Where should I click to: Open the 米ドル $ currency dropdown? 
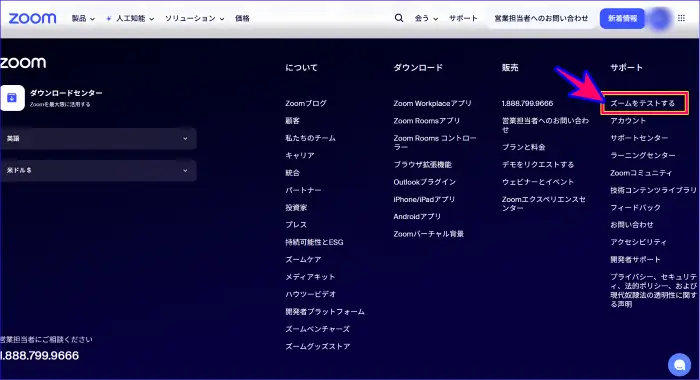(98, 170)
